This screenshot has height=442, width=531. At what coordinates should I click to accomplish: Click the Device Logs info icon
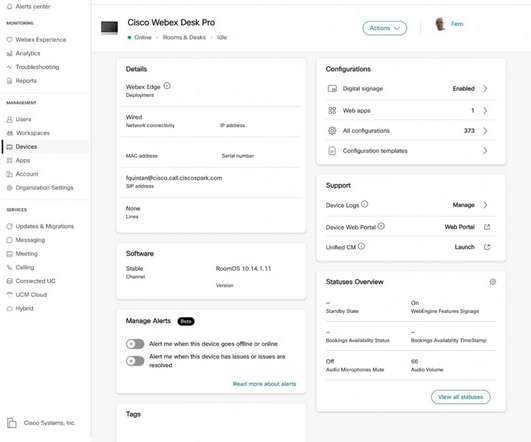click(x=364, y=204)
